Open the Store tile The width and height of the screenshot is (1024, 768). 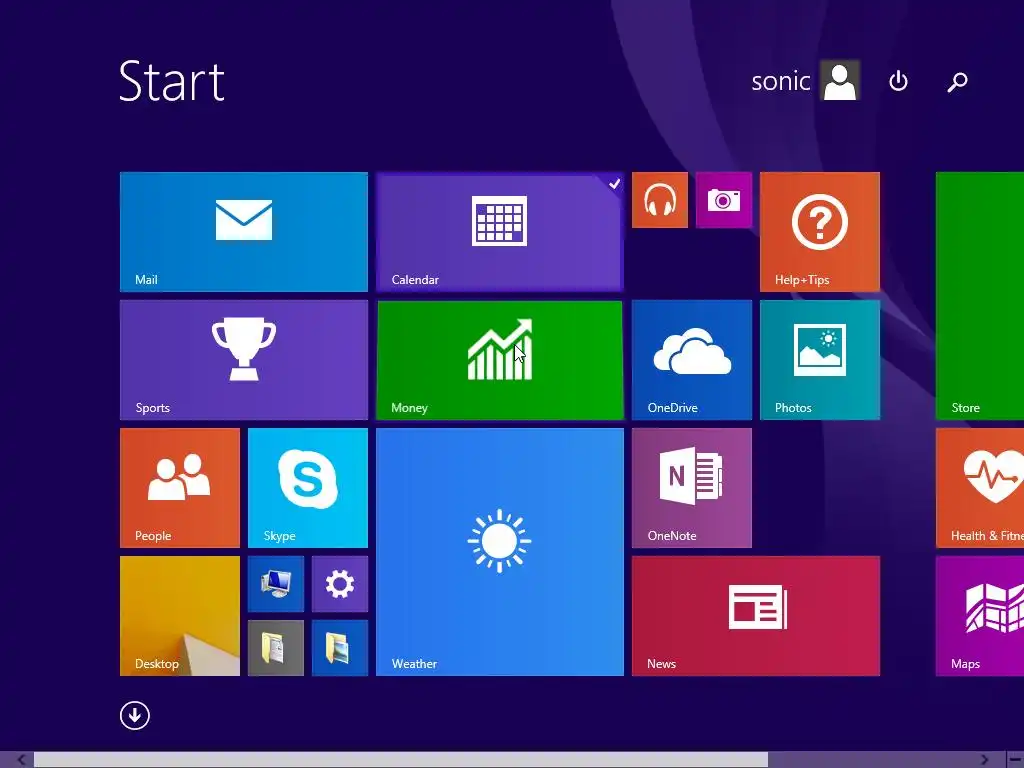coord(980,296)
